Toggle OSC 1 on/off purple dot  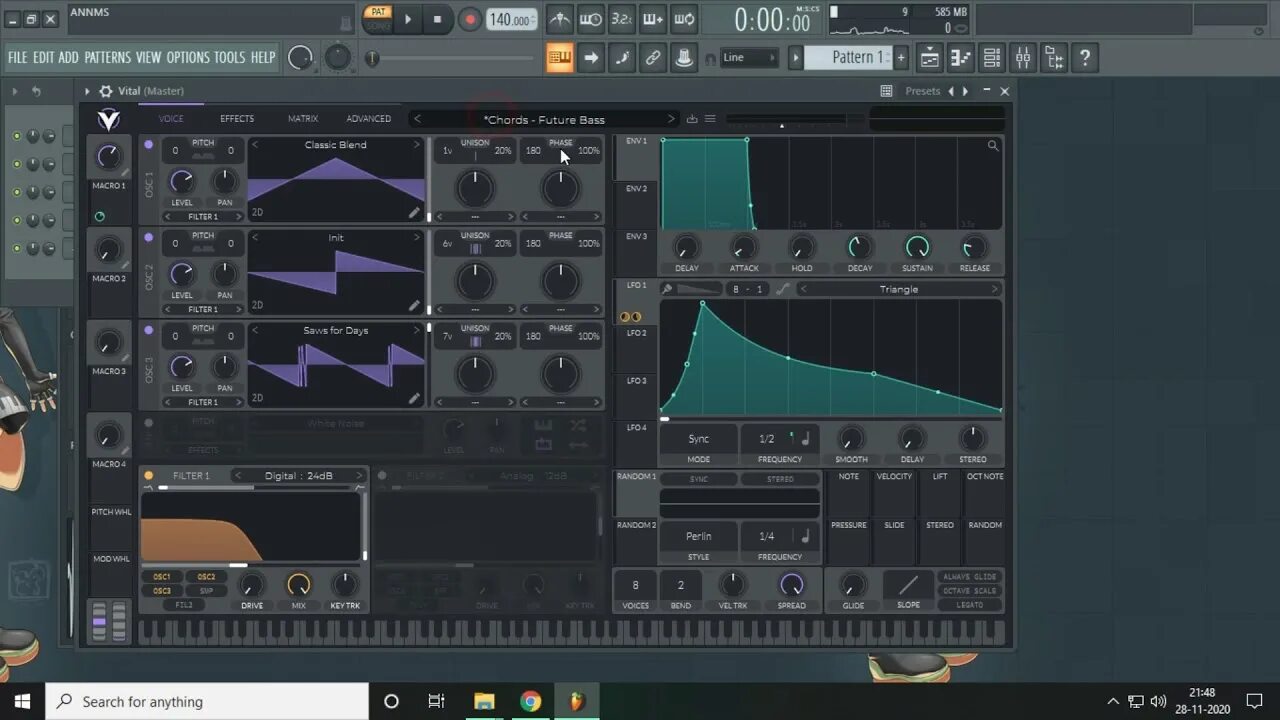149,145
